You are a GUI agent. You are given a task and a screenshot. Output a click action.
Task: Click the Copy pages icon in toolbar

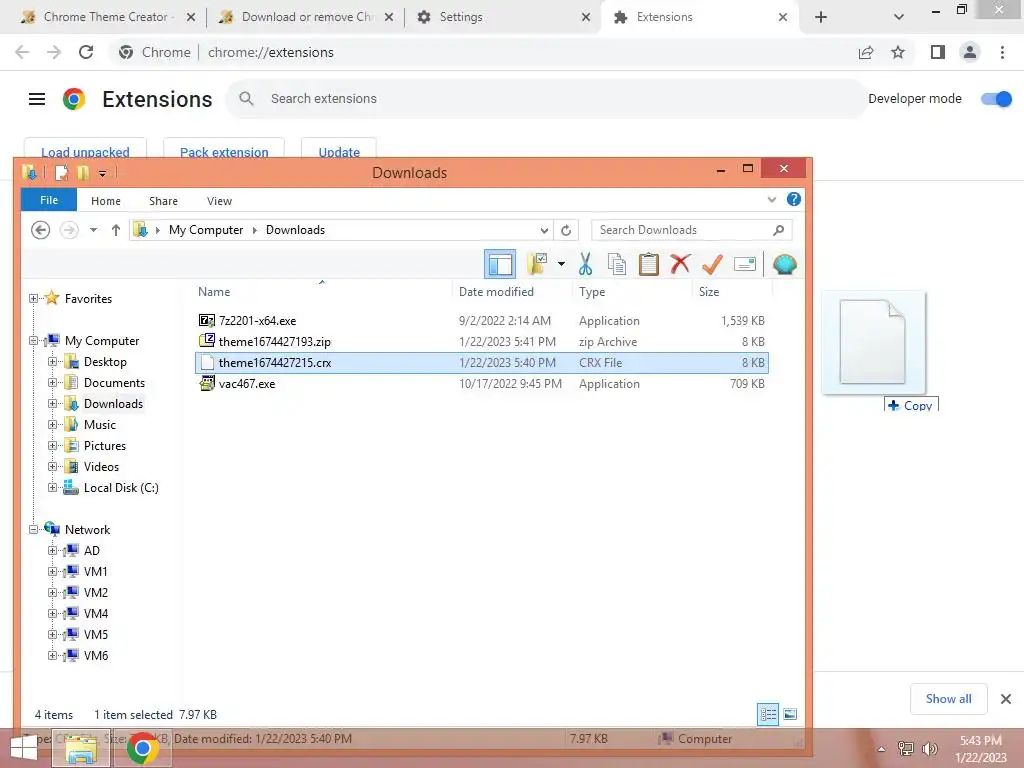(616, 264)
